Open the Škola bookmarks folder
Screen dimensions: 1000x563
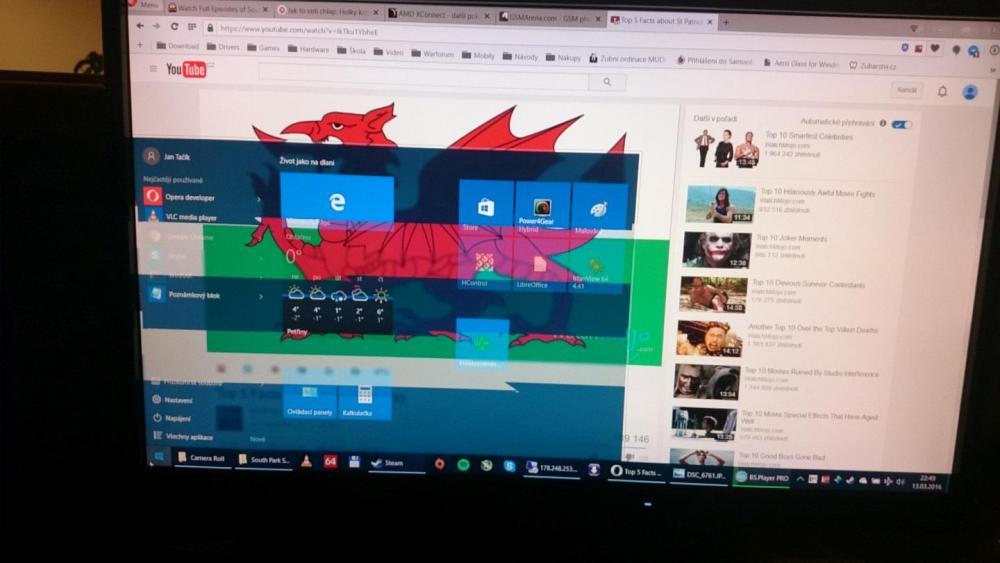pos(351,50)
